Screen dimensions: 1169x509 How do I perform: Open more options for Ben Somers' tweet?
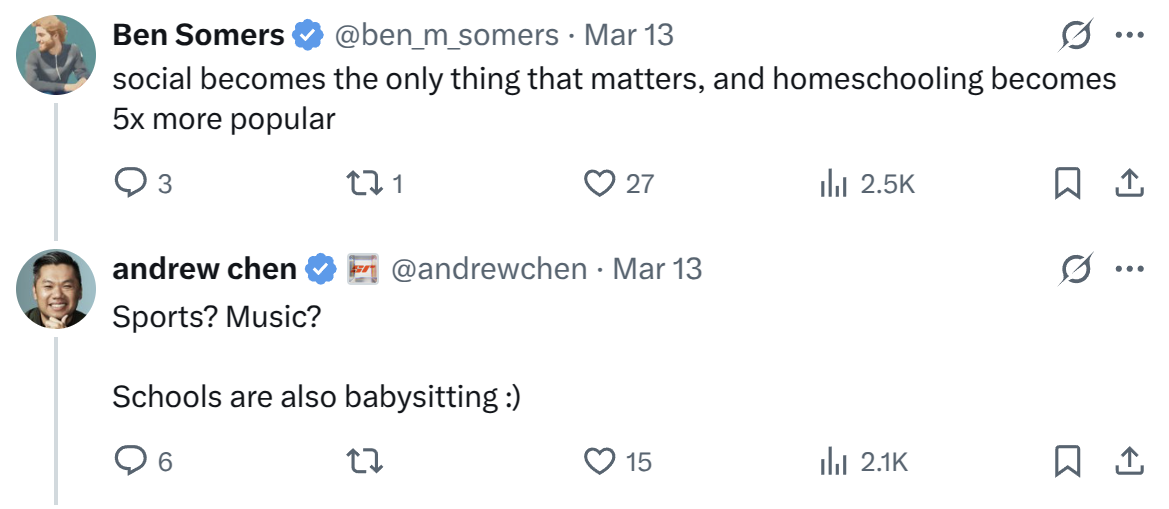pyautogui.click(x=1129, y=35)
